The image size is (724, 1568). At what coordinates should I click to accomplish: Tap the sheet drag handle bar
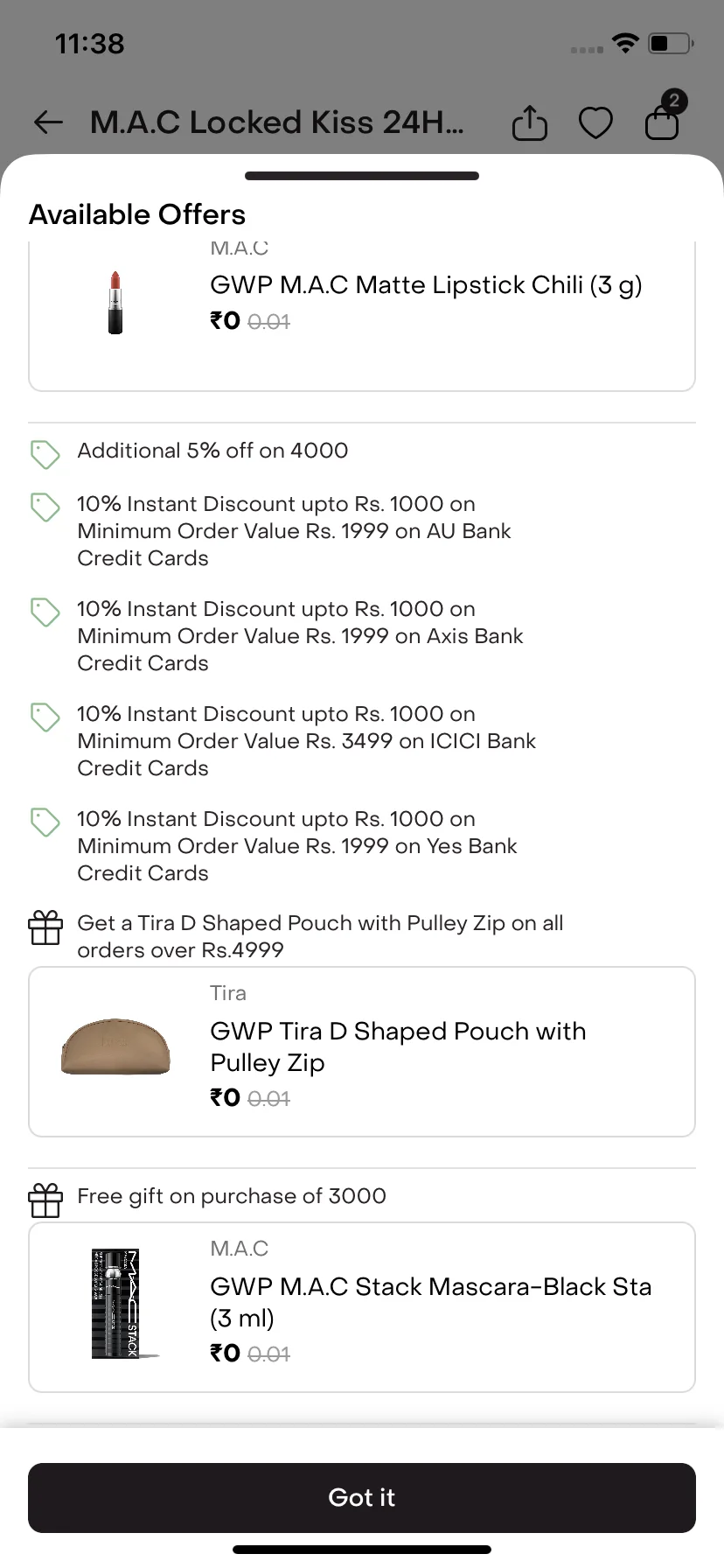362,176
